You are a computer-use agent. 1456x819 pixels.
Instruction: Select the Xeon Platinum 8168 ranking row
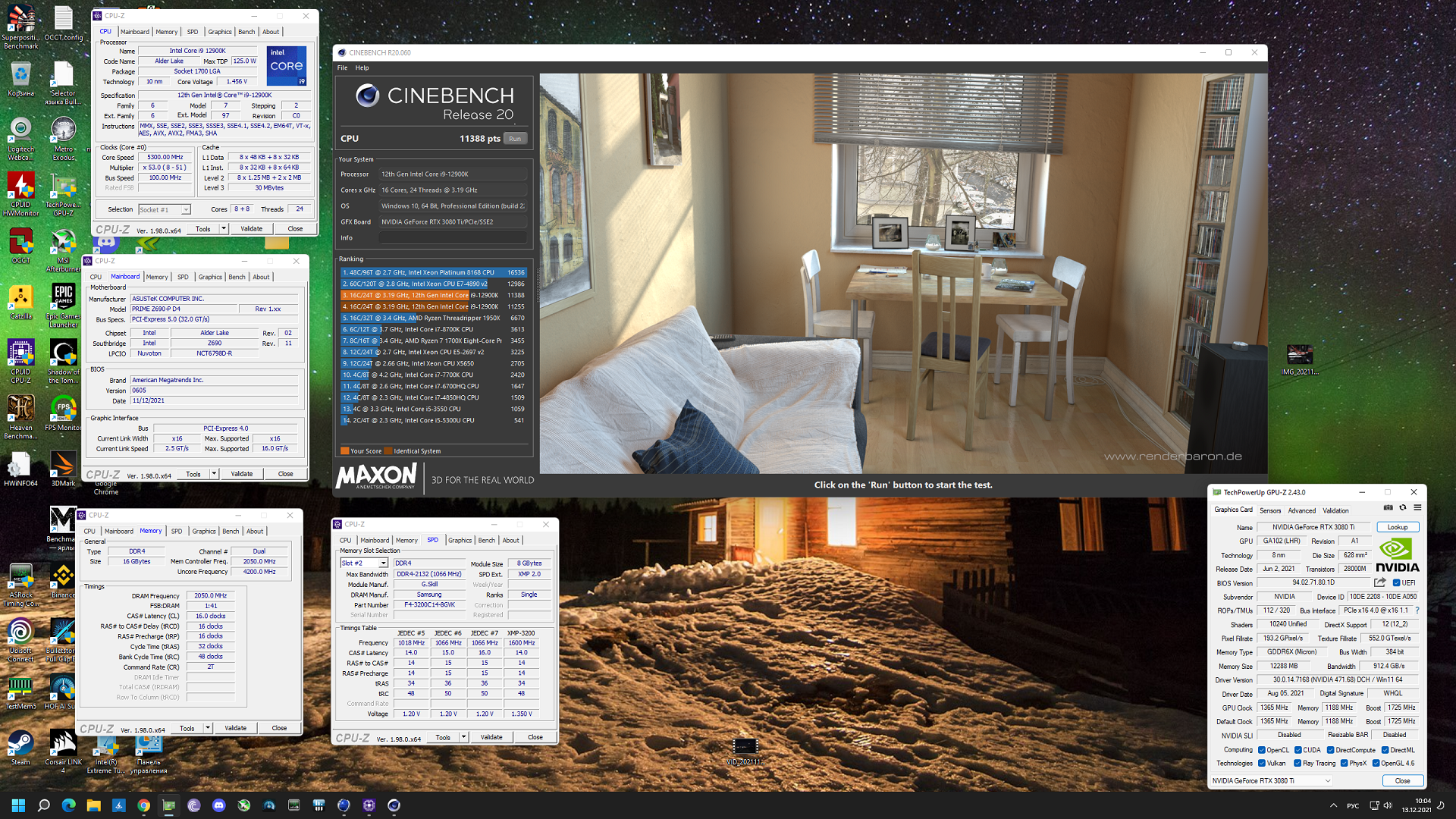tap(433, 272)
